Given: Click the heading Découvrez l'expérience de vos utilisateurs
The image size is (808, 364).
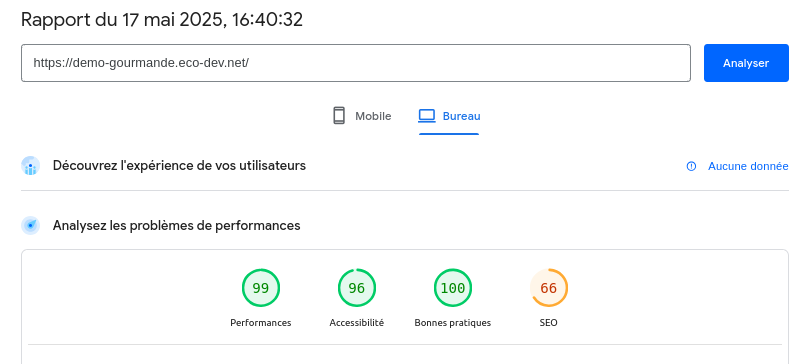Looking at the screenshot, I should pos(179,166).
